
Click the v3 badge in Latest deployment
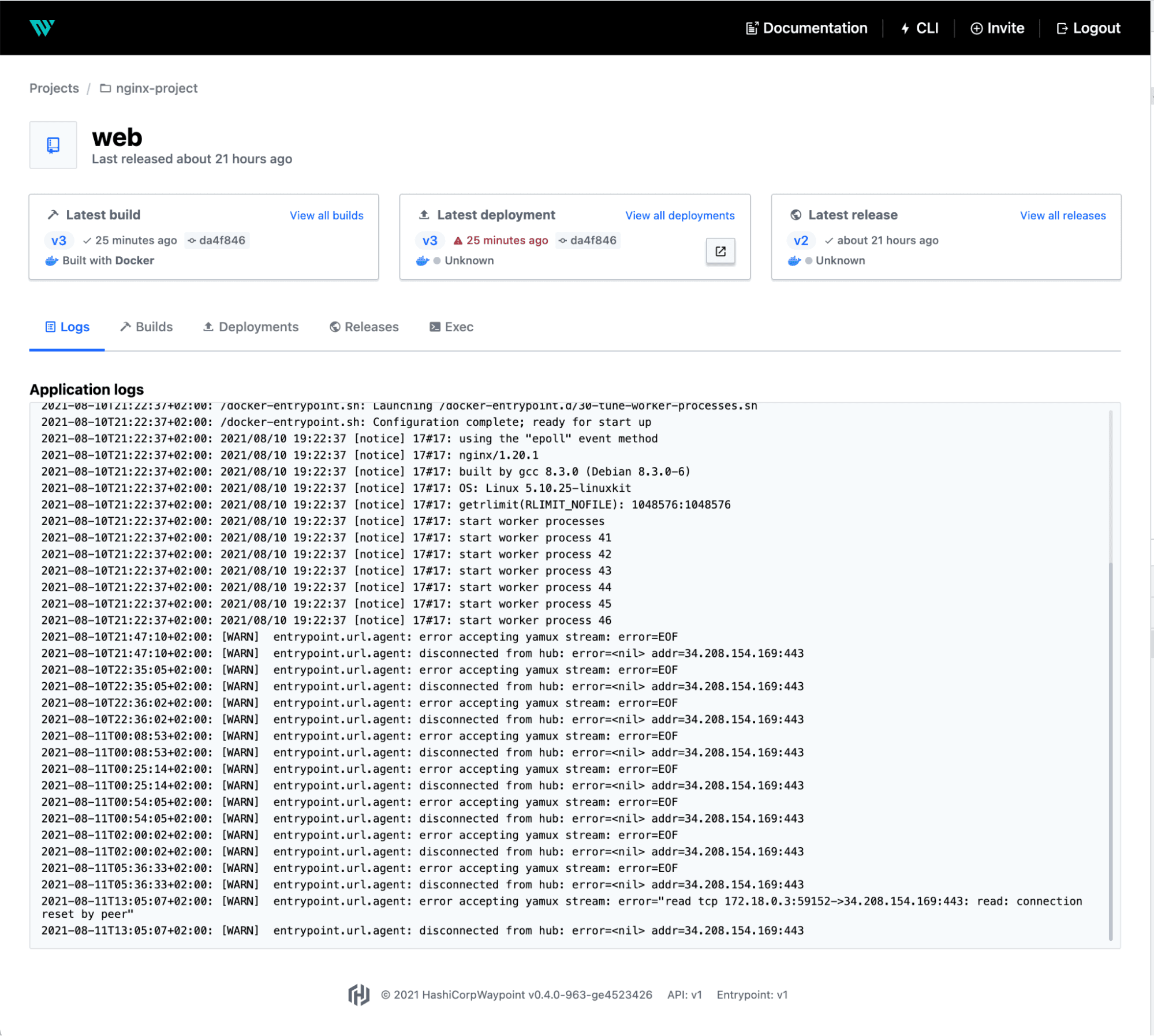tap(430, 240)
